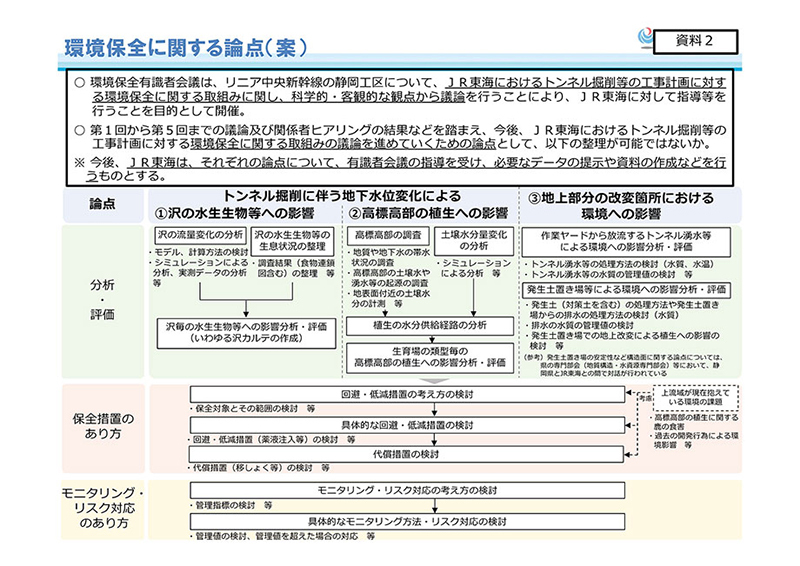Click box 沢毎の水生生物等への影響分析・評価
This screenshot has width=800, height=566.
(246, 333)
